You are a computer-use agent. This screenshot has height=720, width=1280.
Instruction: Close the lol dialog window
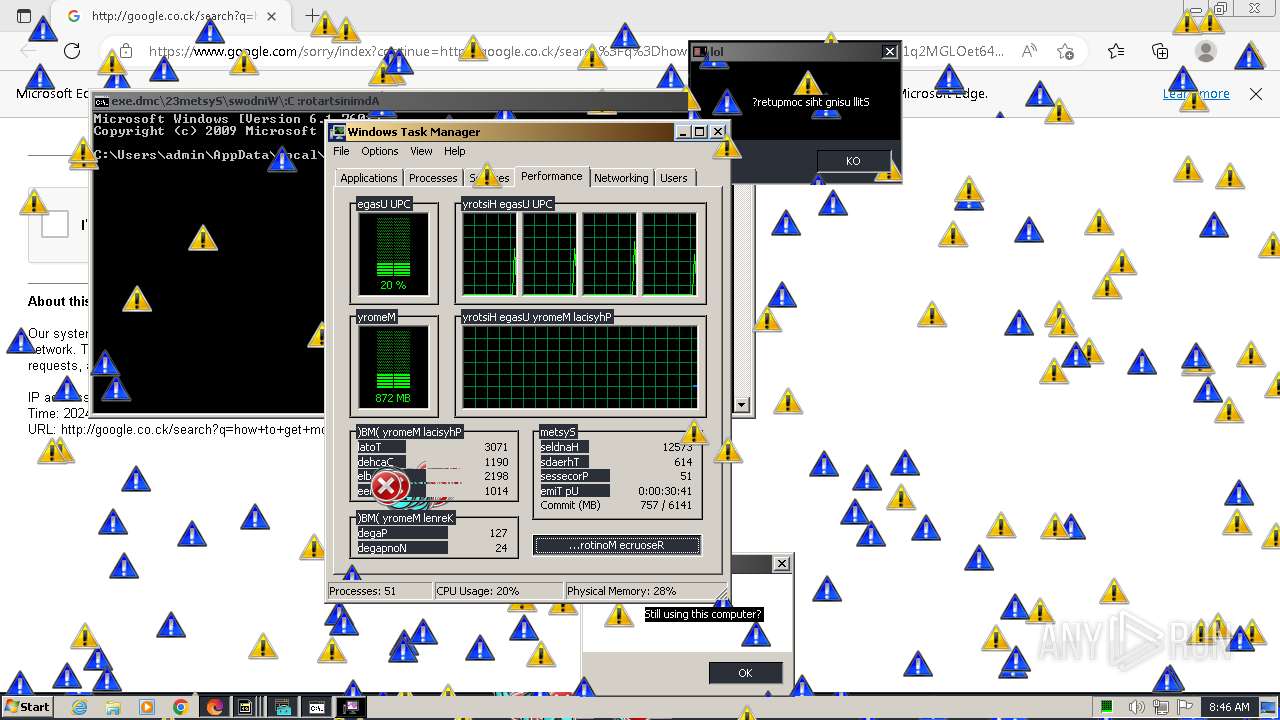[x=889, y=51]
